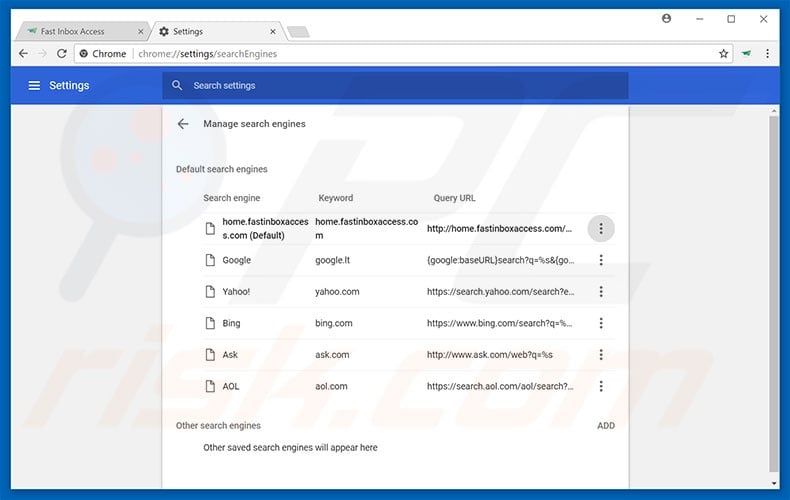Open more actions menu for Bing
This screenshot has height=500, width=790.
pyautogui.click(x=601, y=323)
